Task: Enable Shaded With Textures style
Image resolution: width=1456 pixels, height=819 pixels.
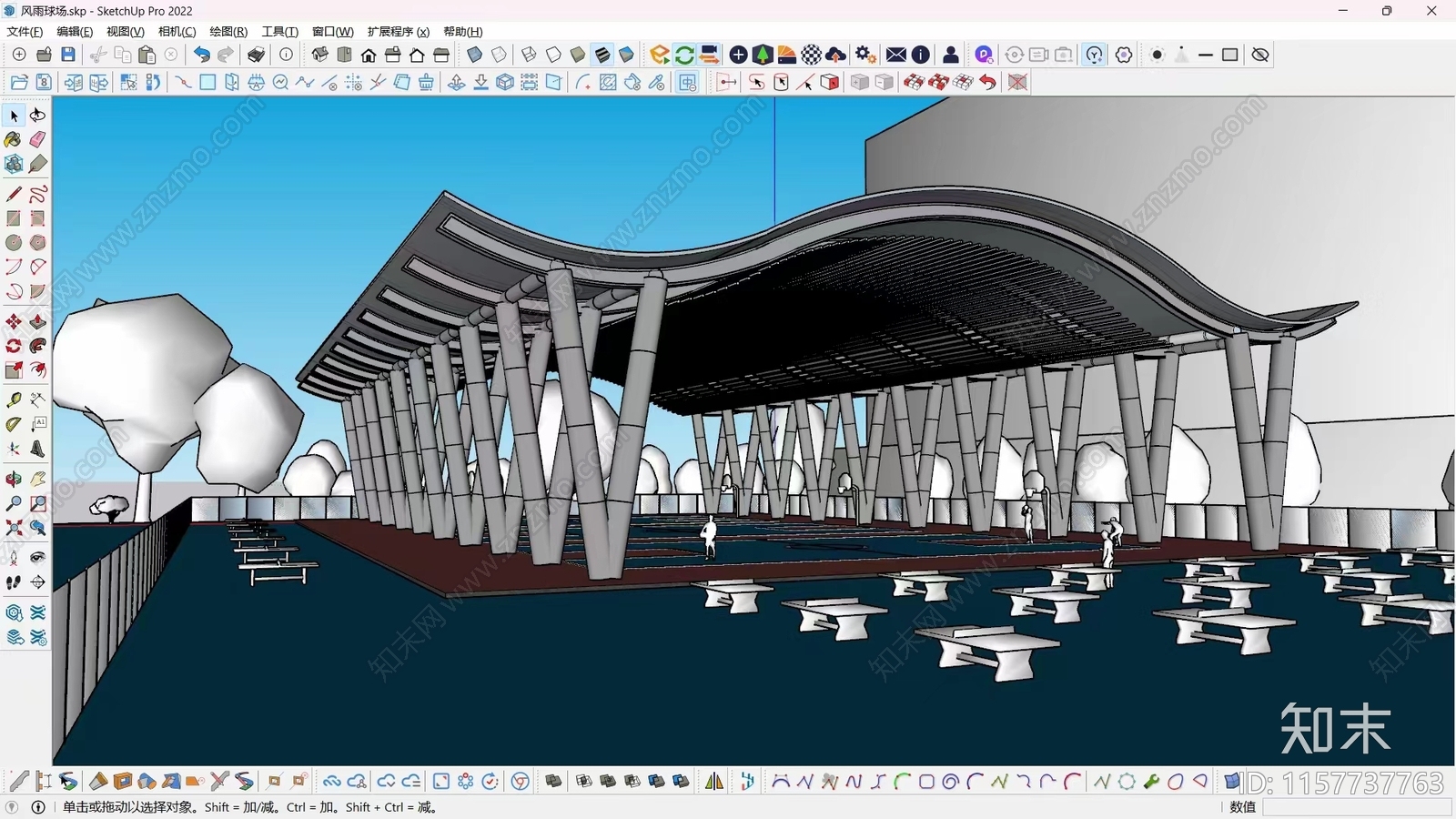Action: pos(602,55)
